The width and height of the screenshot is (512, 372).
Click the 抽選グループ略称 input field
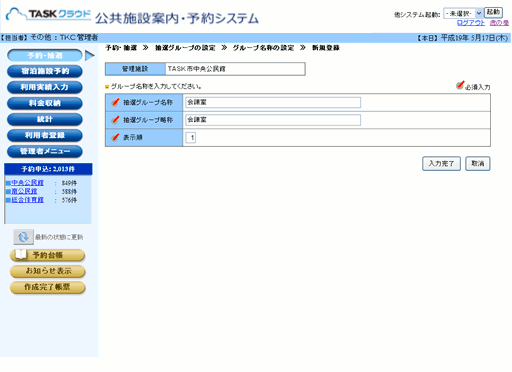coord(273,120)
